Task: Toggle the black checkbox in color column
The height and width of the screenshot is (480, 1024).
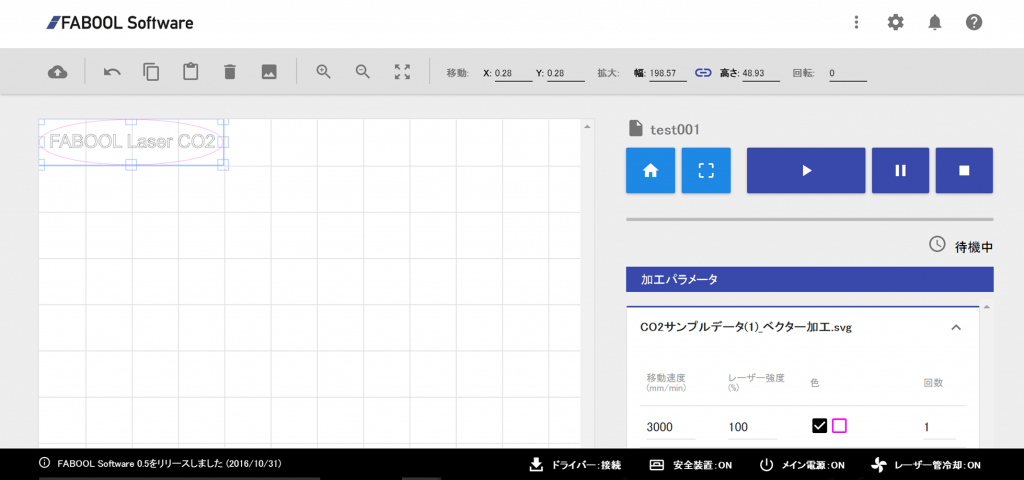Action: coord(820,426)
